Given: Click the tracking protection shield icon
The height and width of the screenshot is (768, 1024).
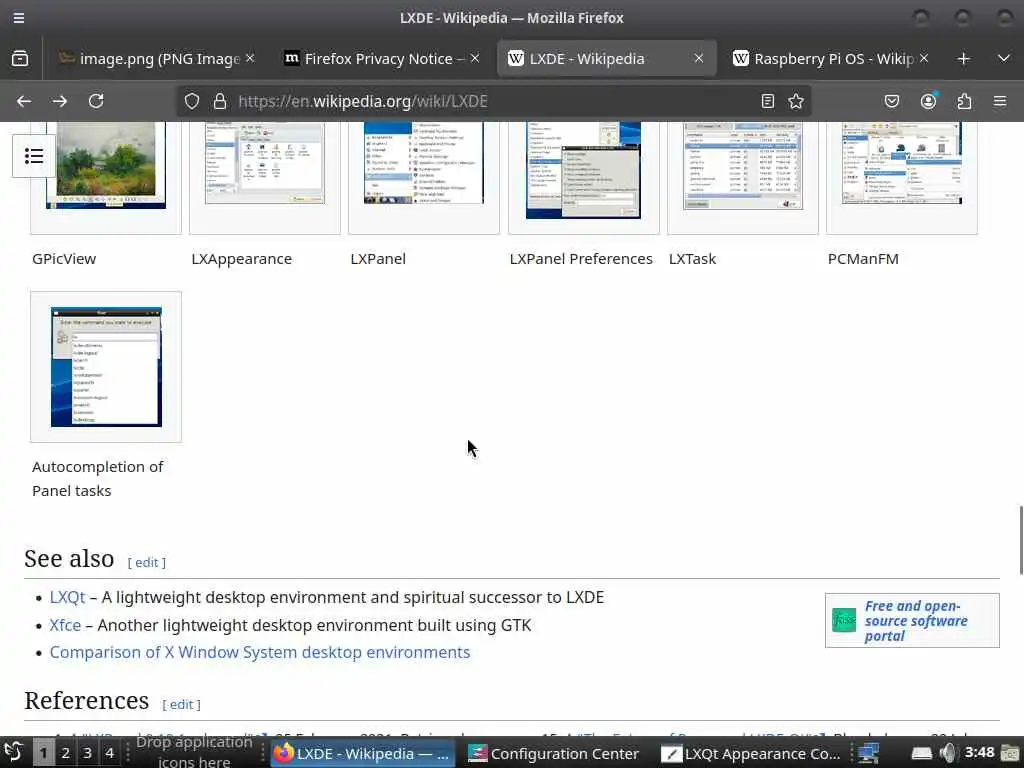Looking at the screenshot, I should pos(191,101).
